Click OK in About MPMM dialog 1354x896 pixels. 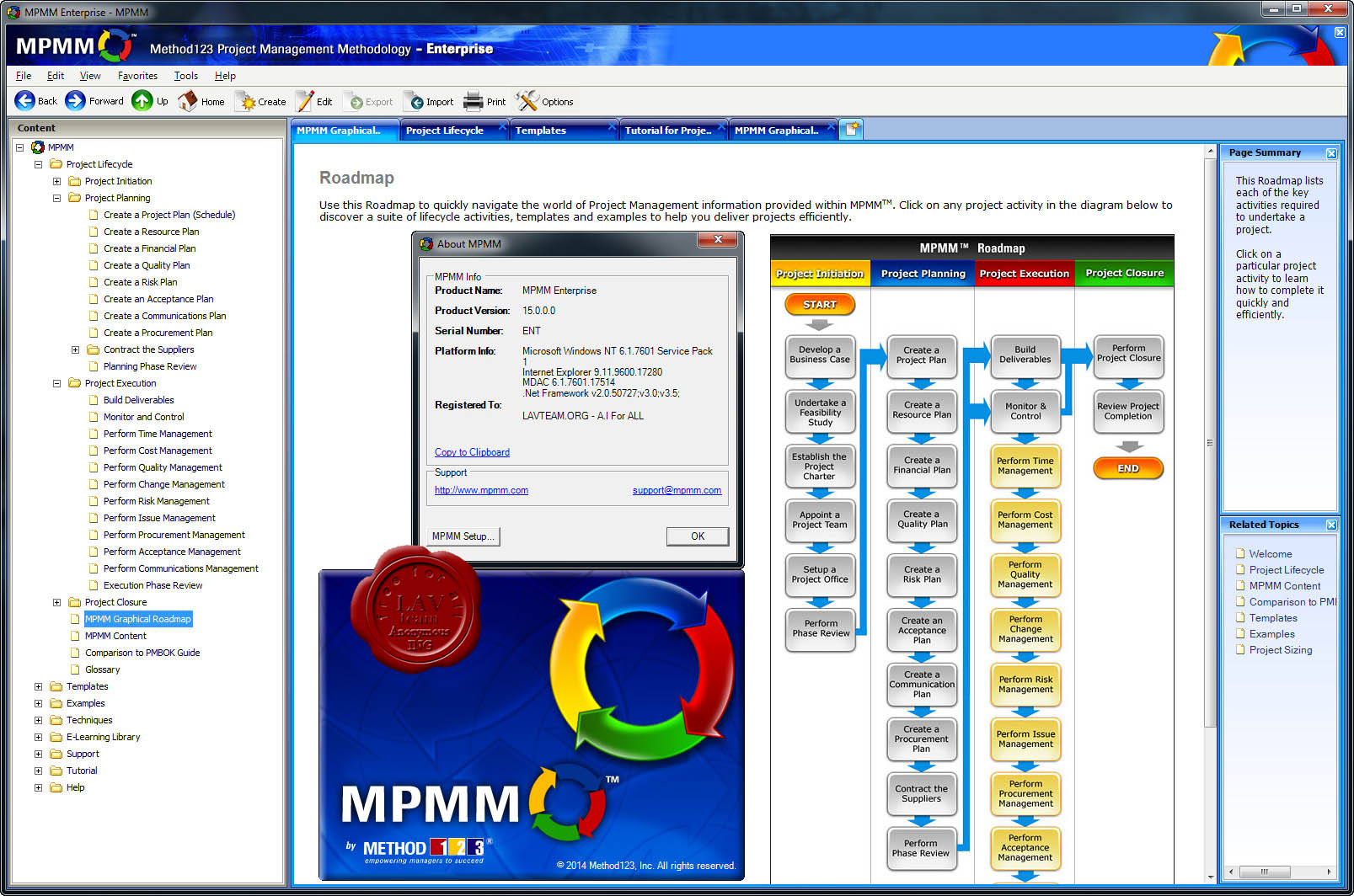[x=698, y=536]
